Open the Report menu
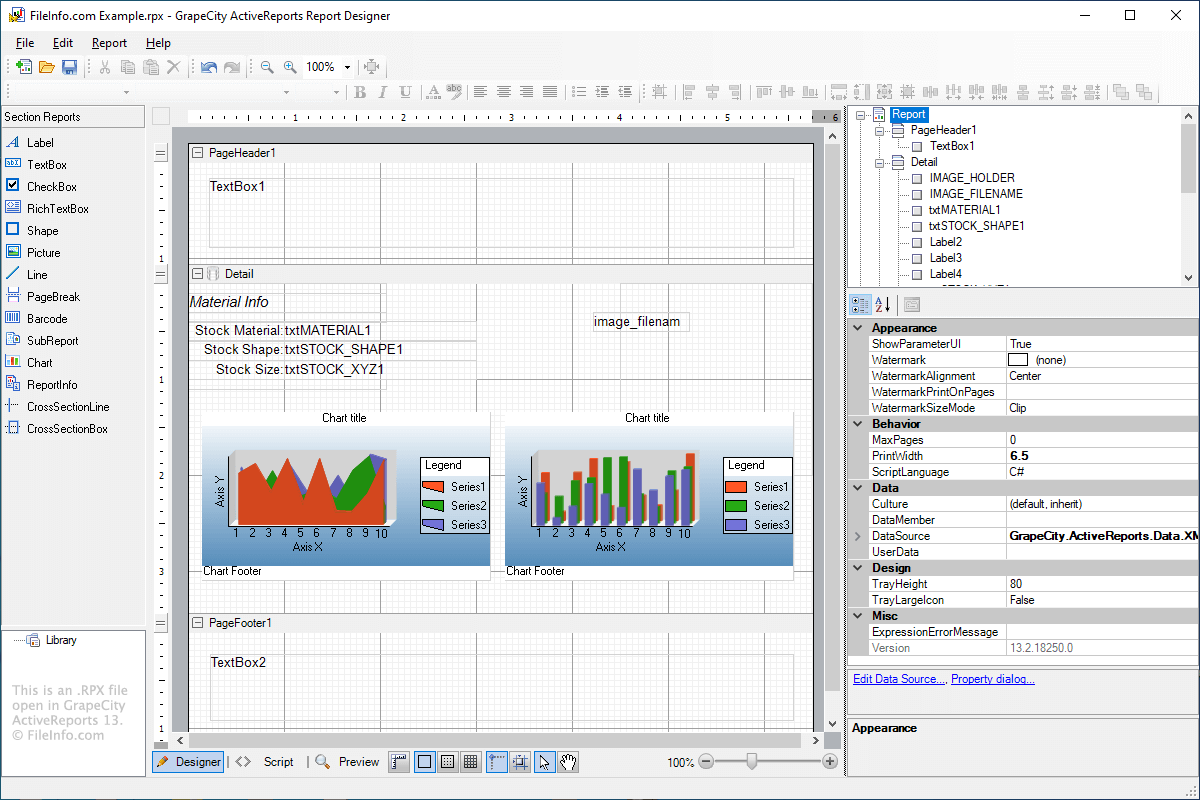The image size is (1200, 800). click(x=109, y=43)
